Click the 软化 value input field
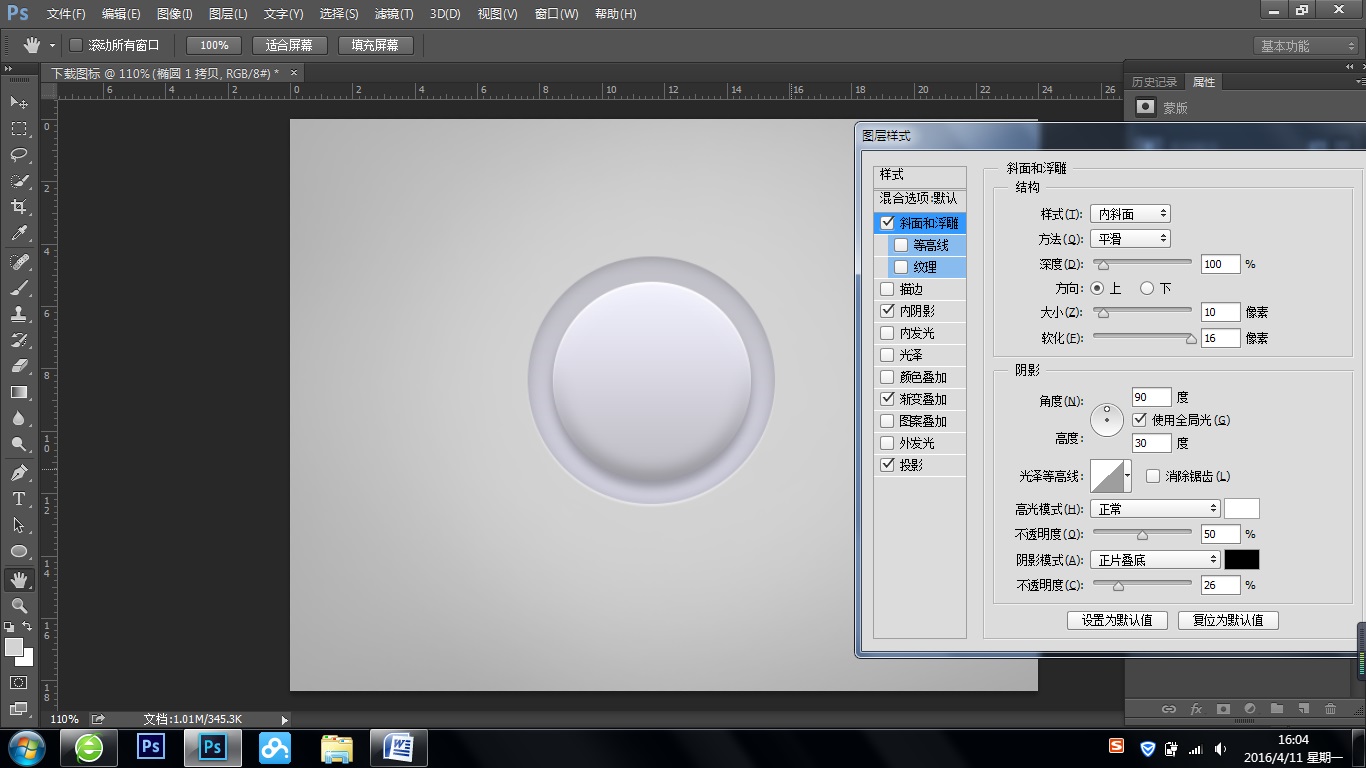The height and width of the screenshot is (768, 1366). pos(1221,338)
